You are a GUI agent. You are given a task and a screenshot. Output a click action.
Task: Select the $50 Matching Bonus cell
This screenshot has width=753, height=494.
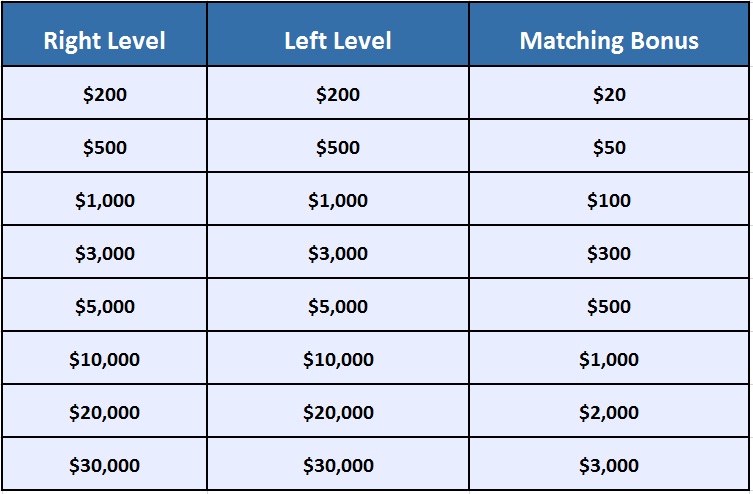tap(609, 146)
